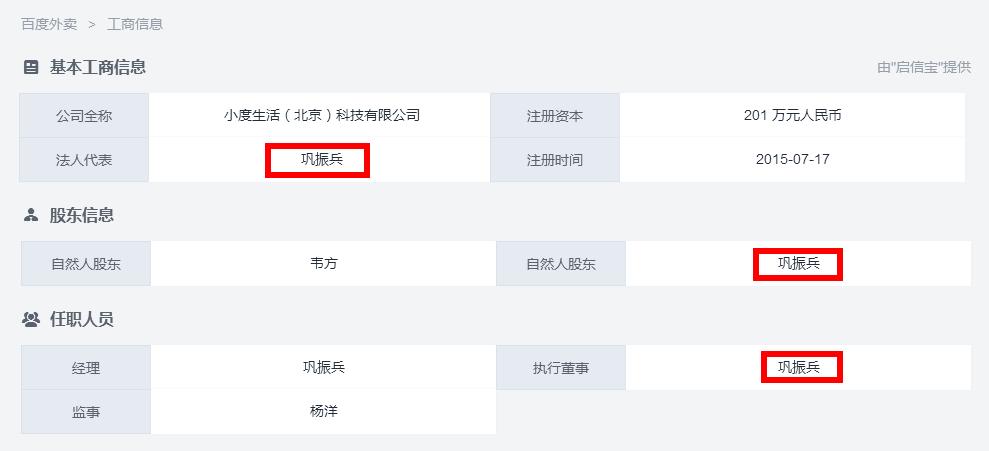The height and width of the screenshot is (451, 989).
Task: Click the 注册时间 label cell
Action: coord(555,160)
